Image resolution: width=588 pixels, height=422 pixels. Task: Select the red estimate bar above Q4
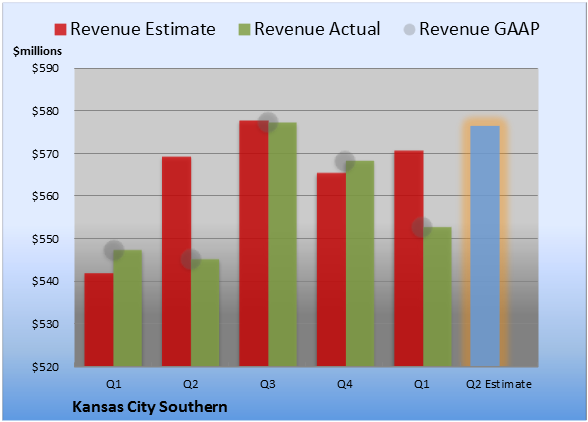tap(331, 269)
